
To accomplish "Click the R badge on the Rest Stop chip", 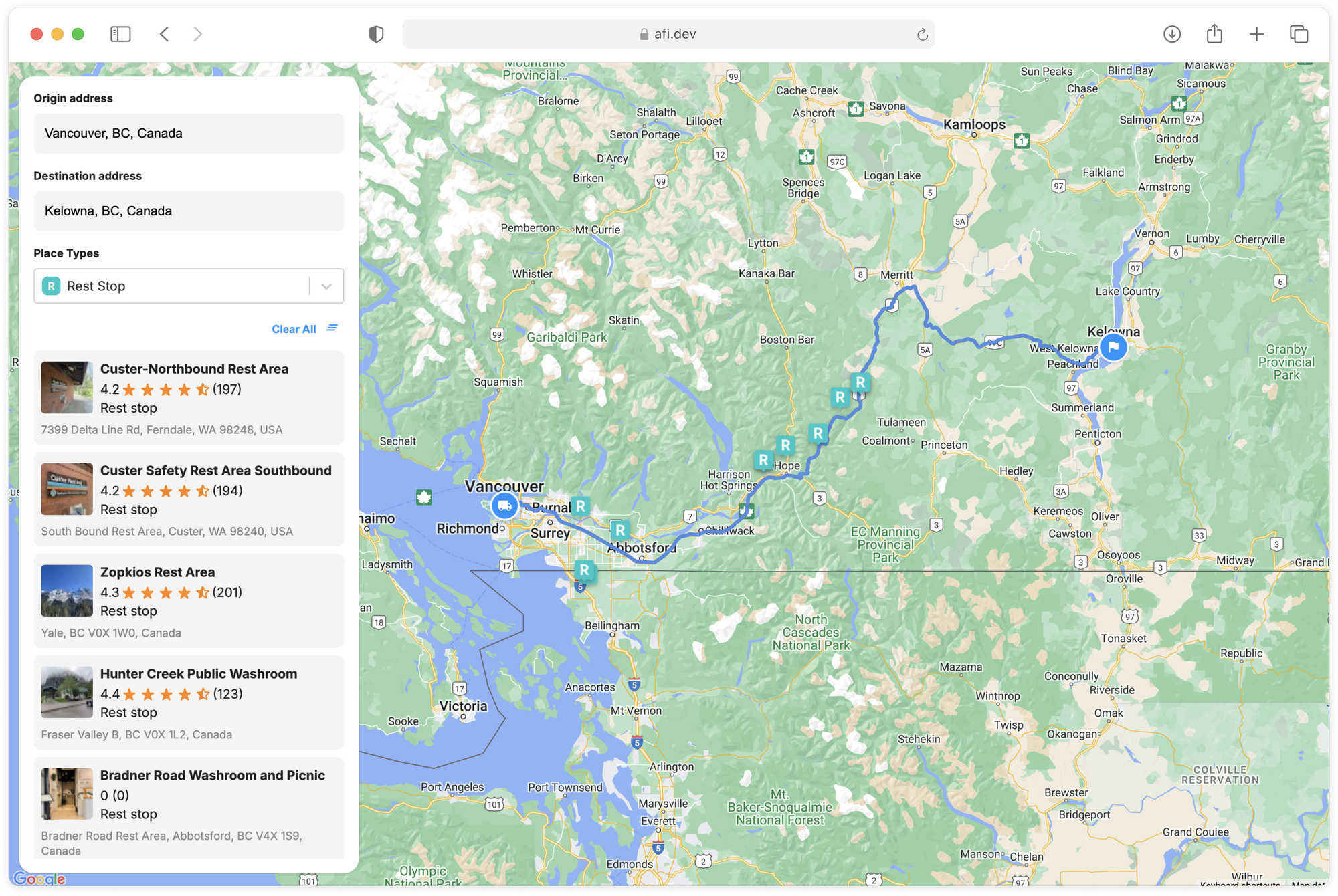I will (x=52, y=286).
